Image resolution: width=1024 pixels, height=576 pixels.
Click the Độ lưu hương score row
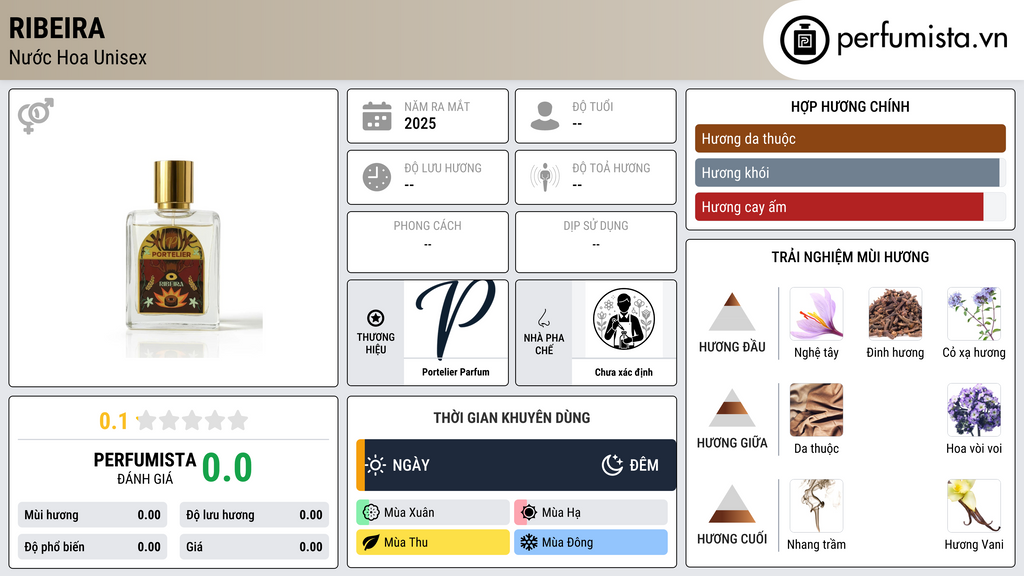(254, 515)
